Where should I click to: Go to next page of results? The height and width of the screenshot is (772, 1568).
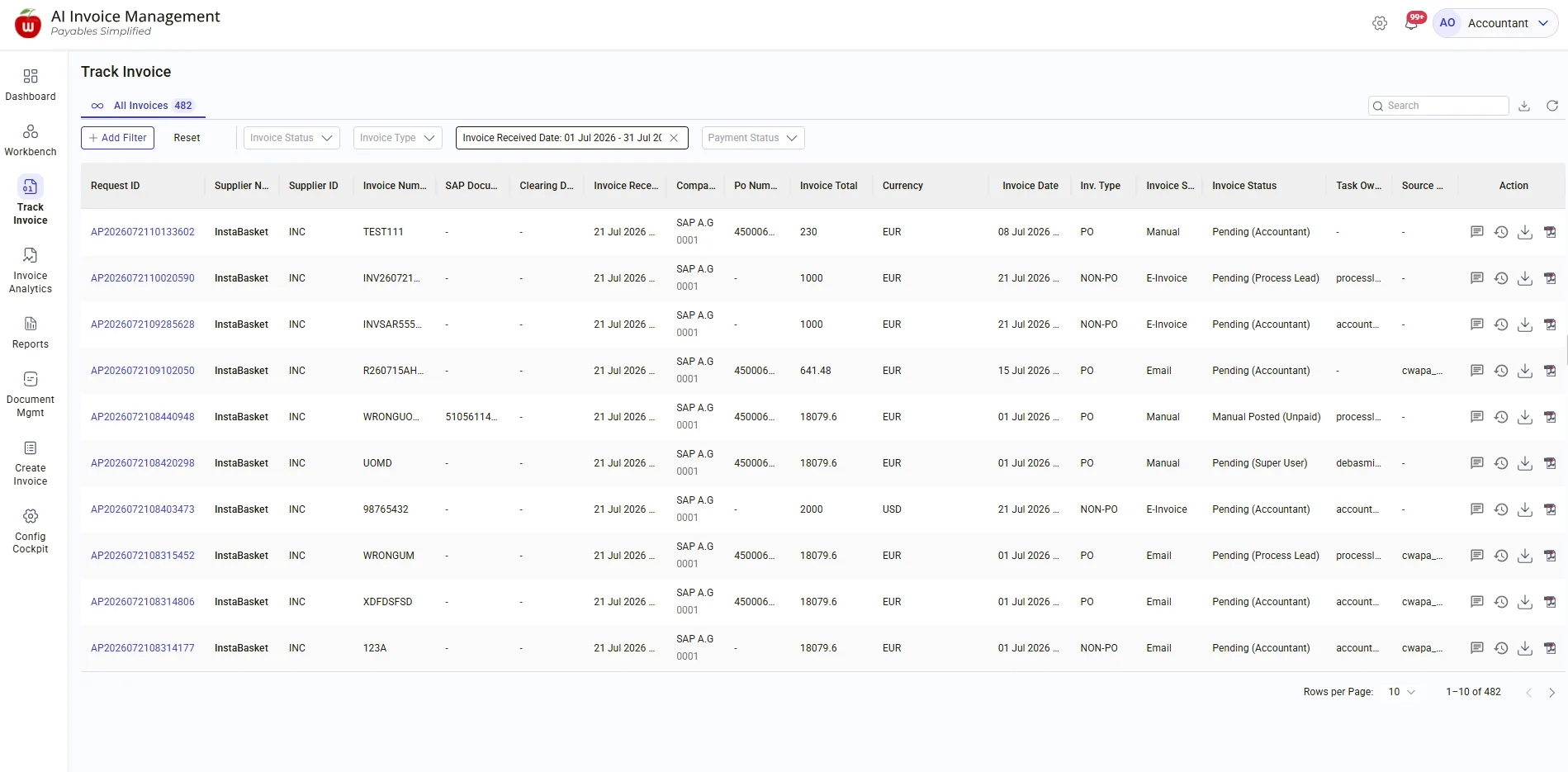click(1551, 693)
